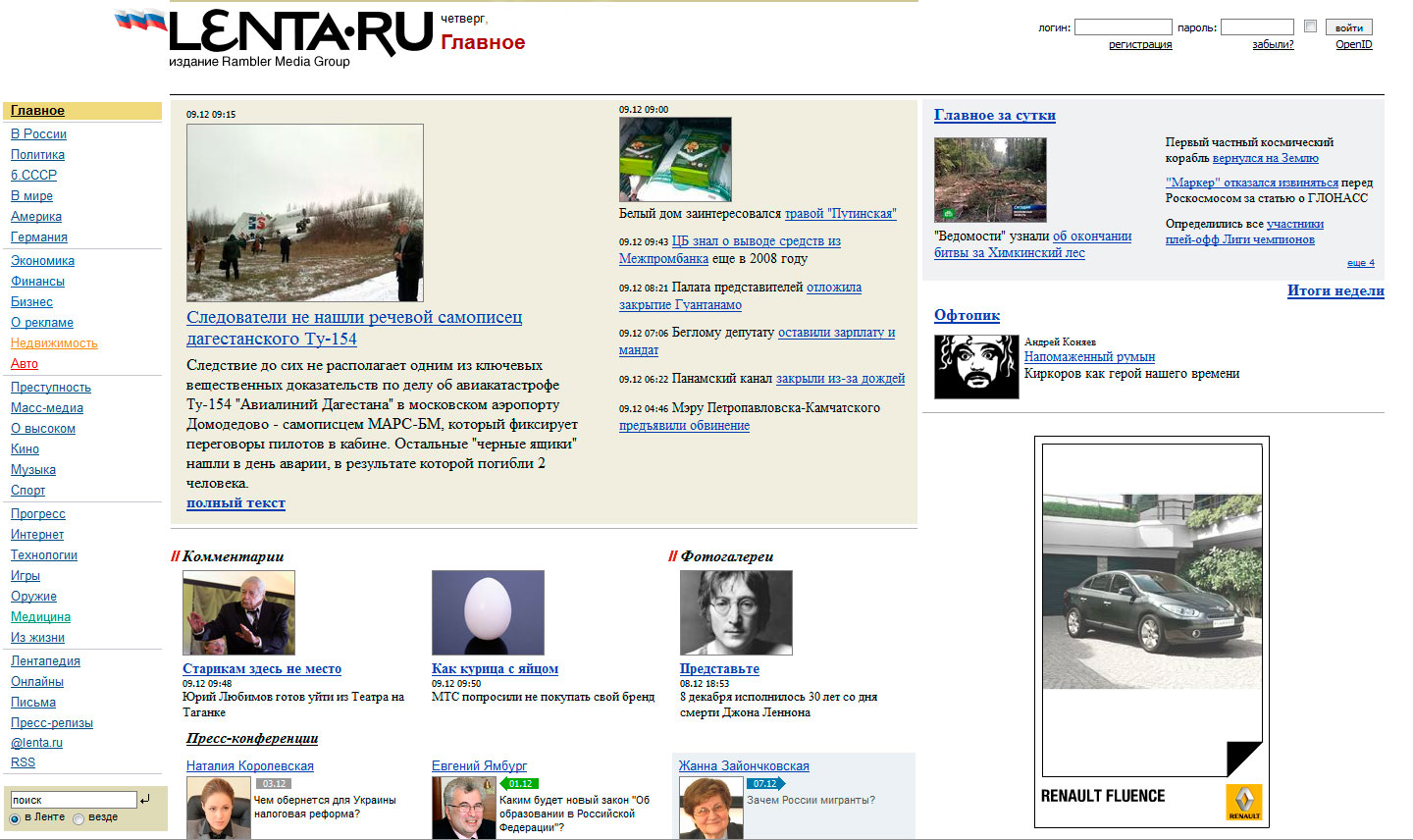Click the "войти" login button
The height and width of the screenshot is (840, 1413).
[1349, 27]
